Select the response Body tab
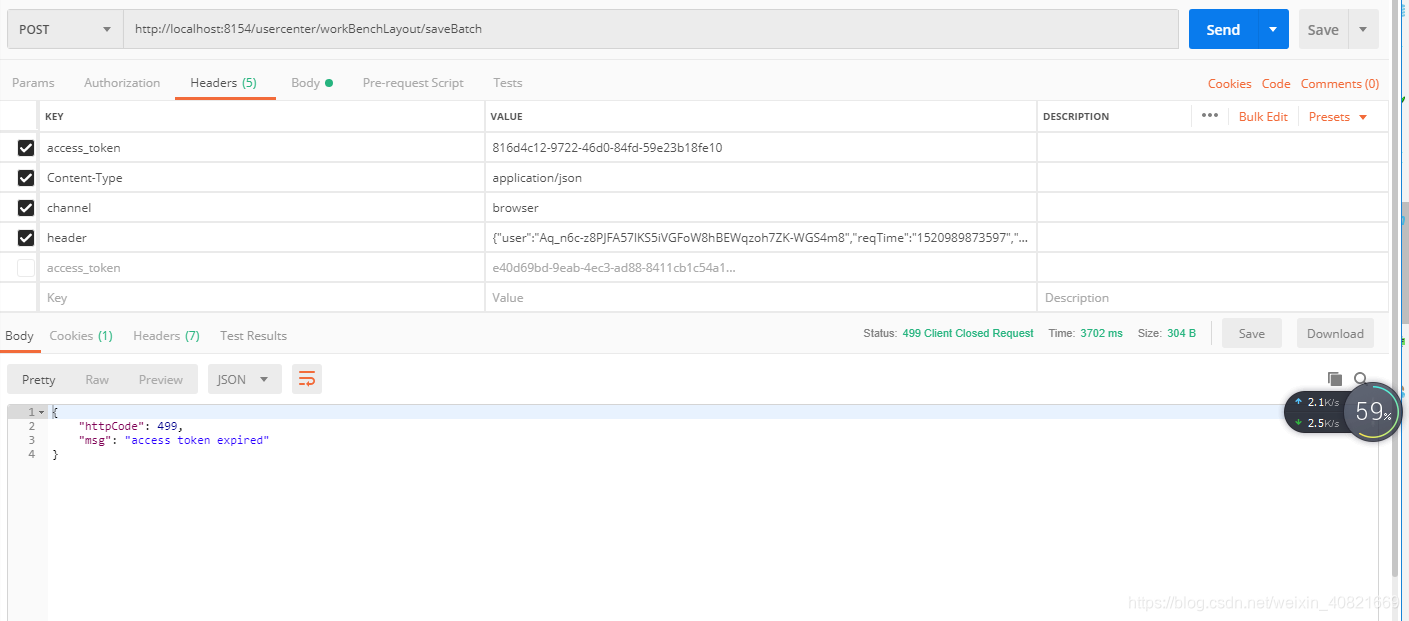 pos(19,336)
